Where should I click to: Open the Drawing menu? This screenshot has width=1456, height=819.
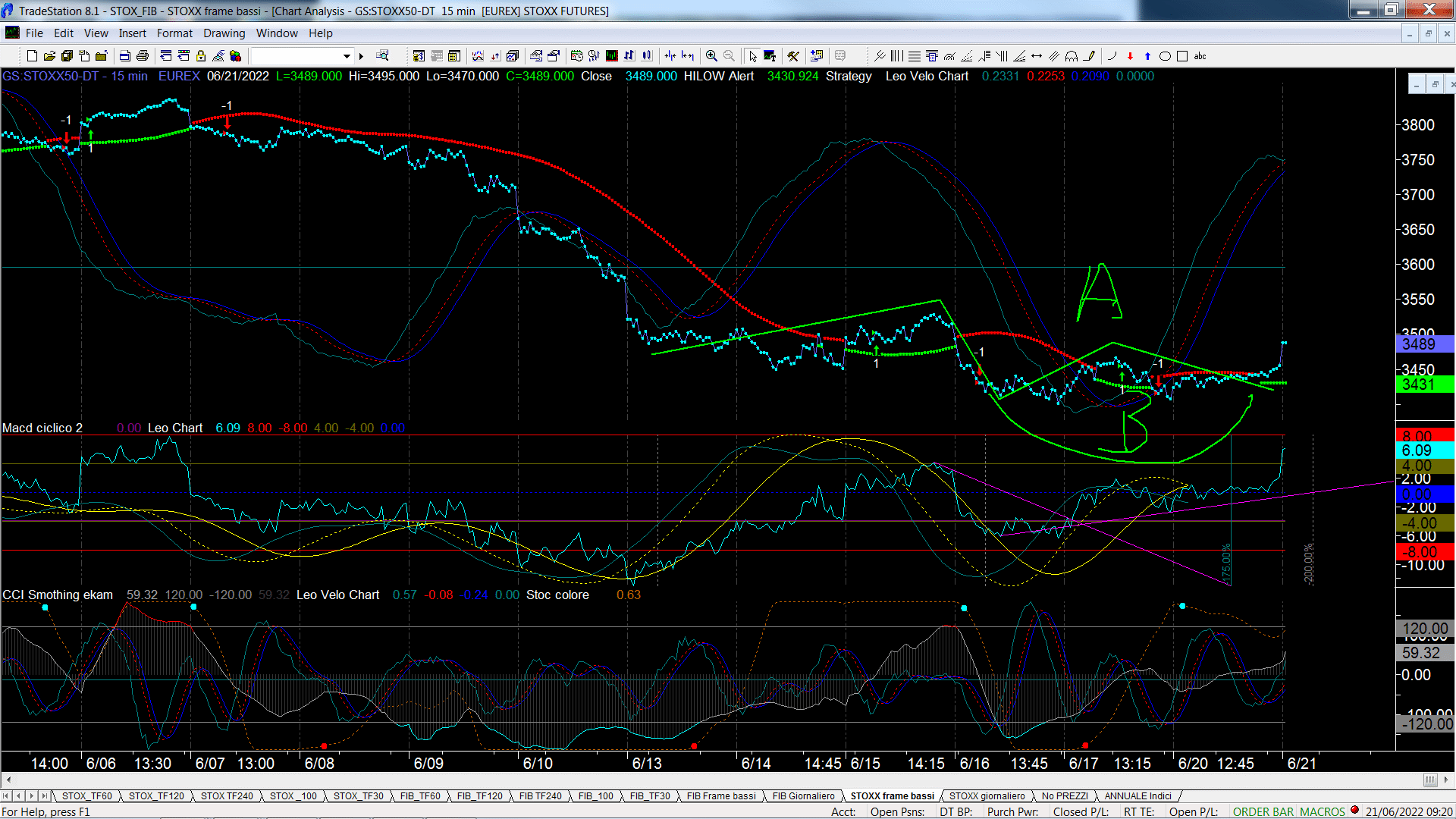[x=224, y=33]
